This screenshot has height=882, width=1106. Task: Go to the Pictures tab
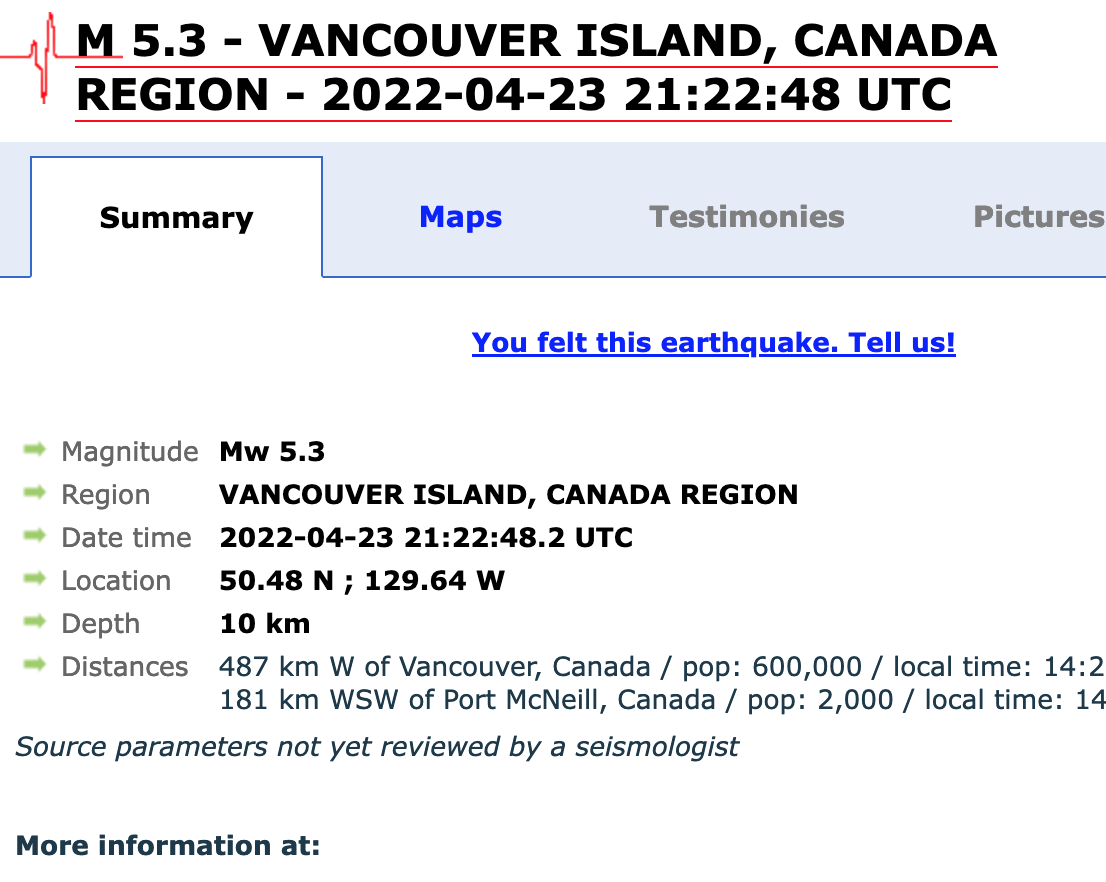[1038, 217]
